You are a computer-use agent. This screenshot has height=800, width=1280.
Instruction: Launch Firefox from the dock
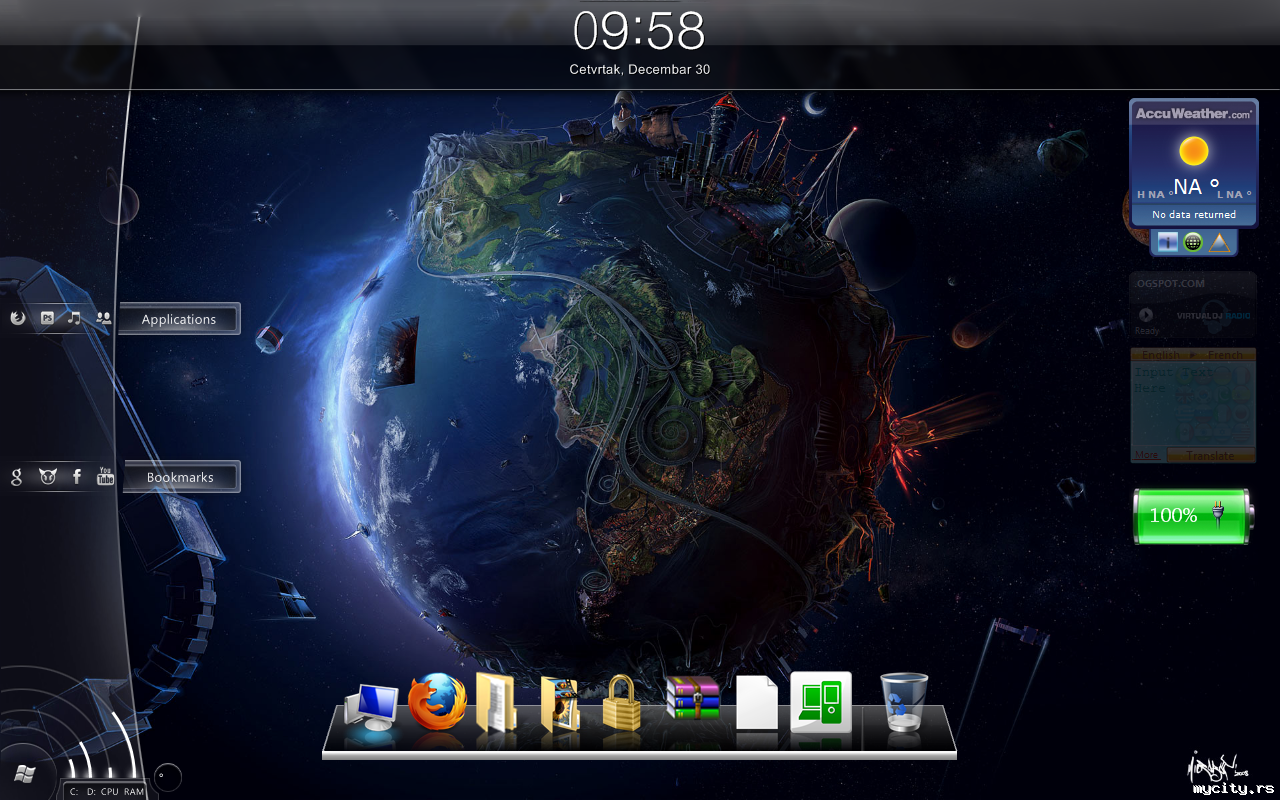point(437,701)
